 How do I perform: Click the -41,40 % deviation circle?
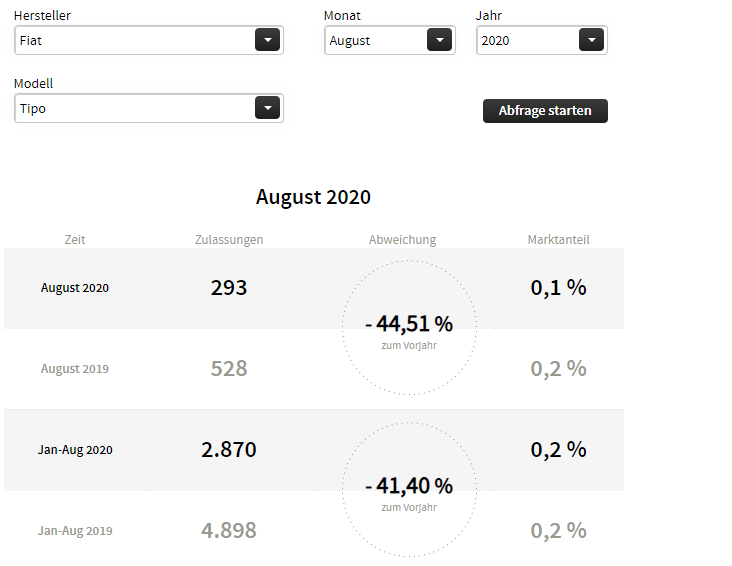pyautogui.click(x=409, y=490)
